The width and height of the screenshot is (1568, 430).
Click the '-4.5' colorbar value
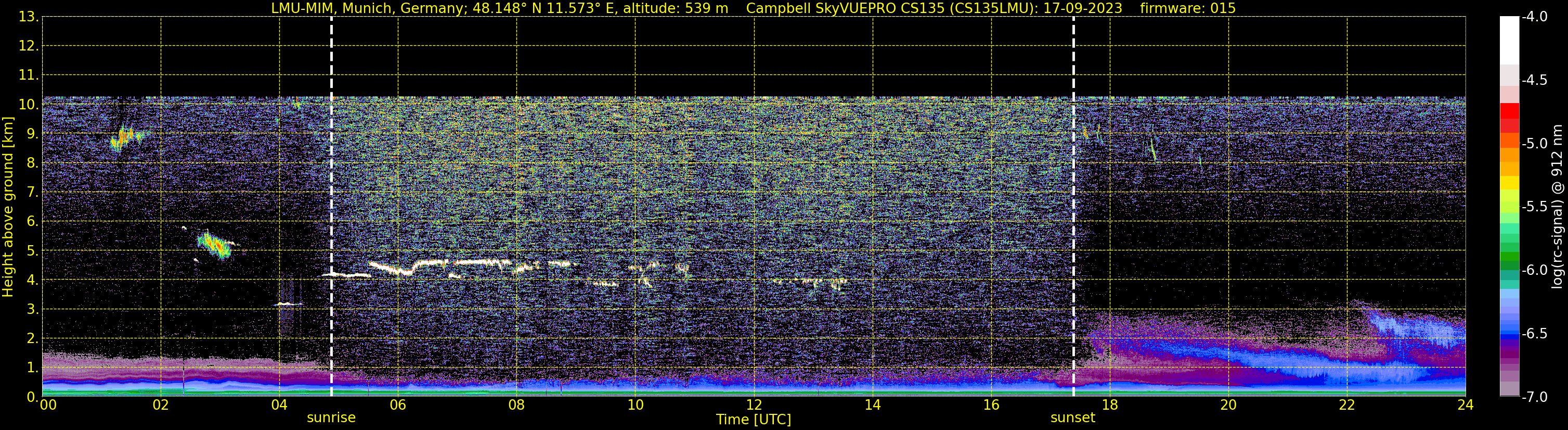point(1535,80)
